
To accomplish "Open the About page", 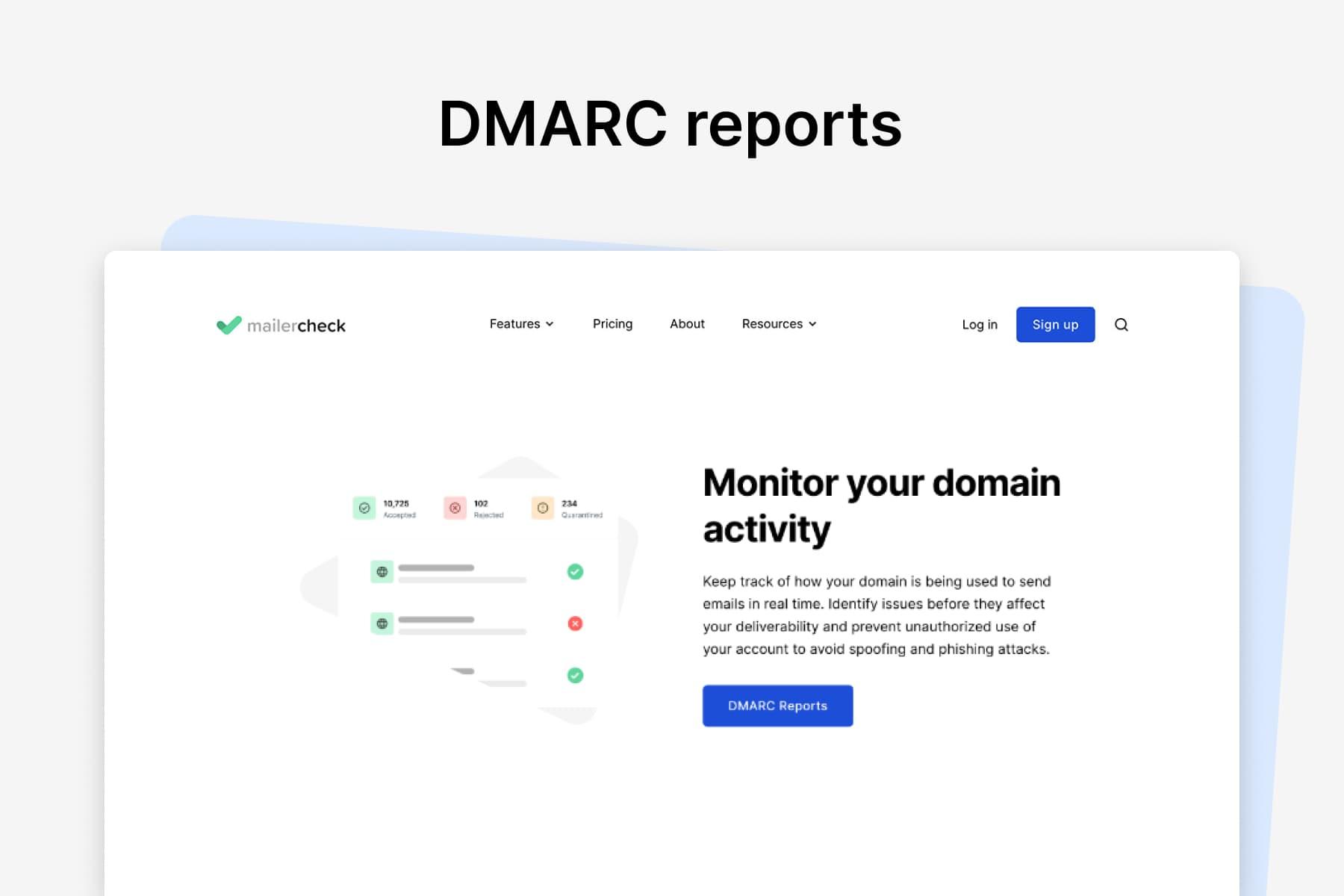I will click(687, 324).
